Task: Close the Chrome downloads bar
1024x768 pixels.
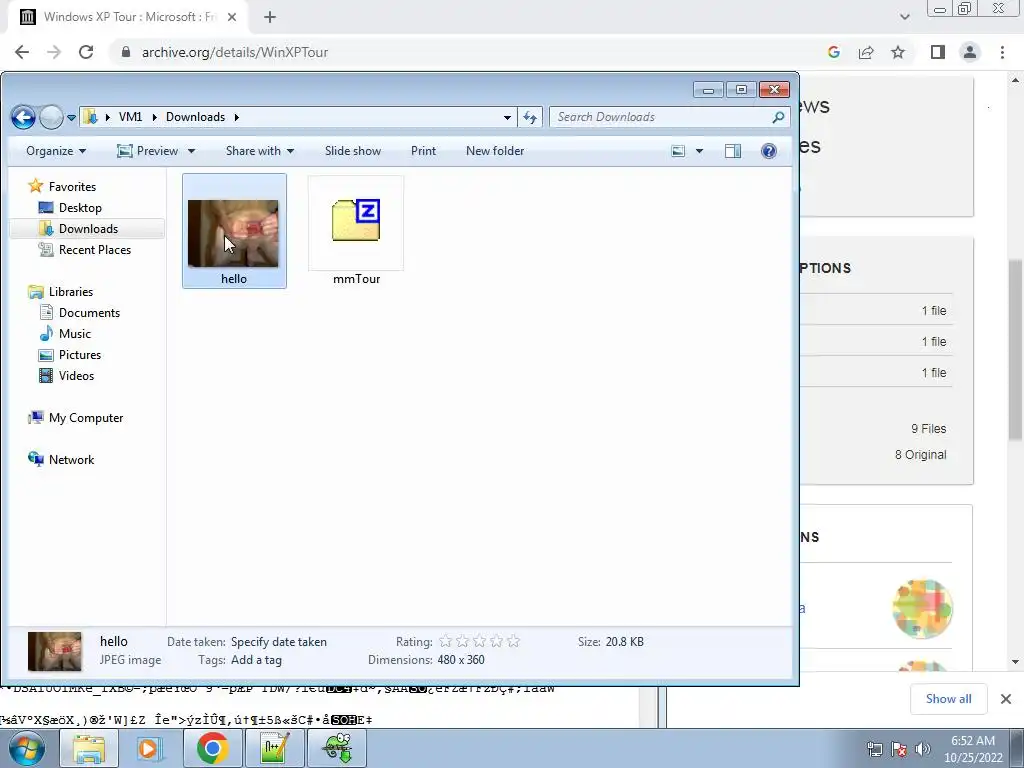Action: tap(1006, 699)
